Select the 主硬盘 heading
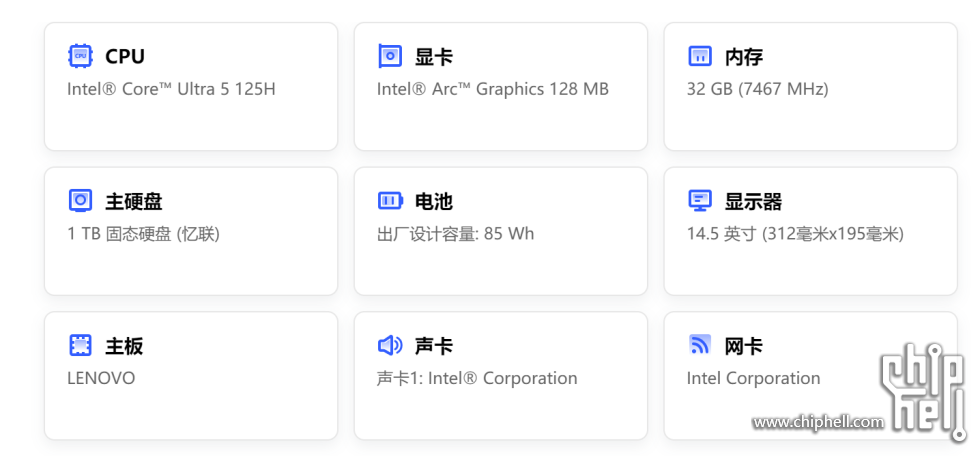This screenshot has width=980, height=457. pyautogui.click(x=134, y=201)
